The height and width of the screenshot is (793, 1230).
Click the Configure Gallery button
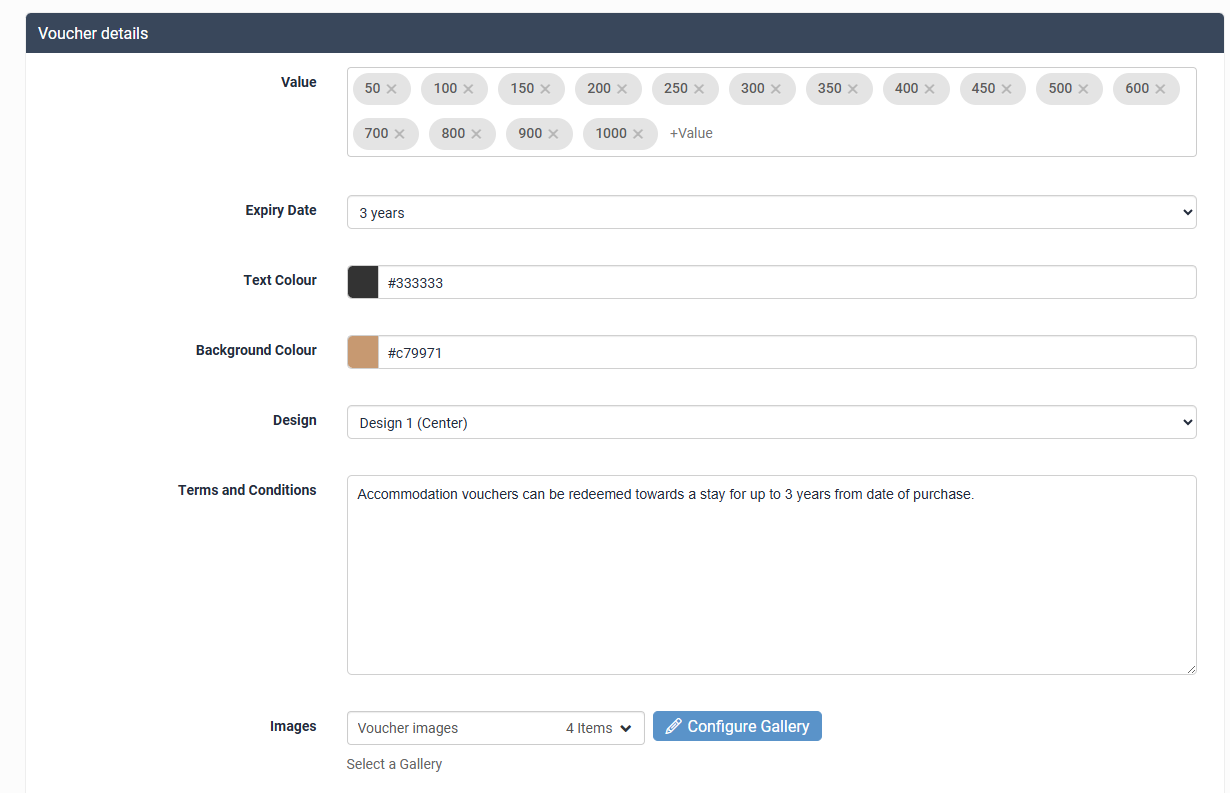[737, 726]
